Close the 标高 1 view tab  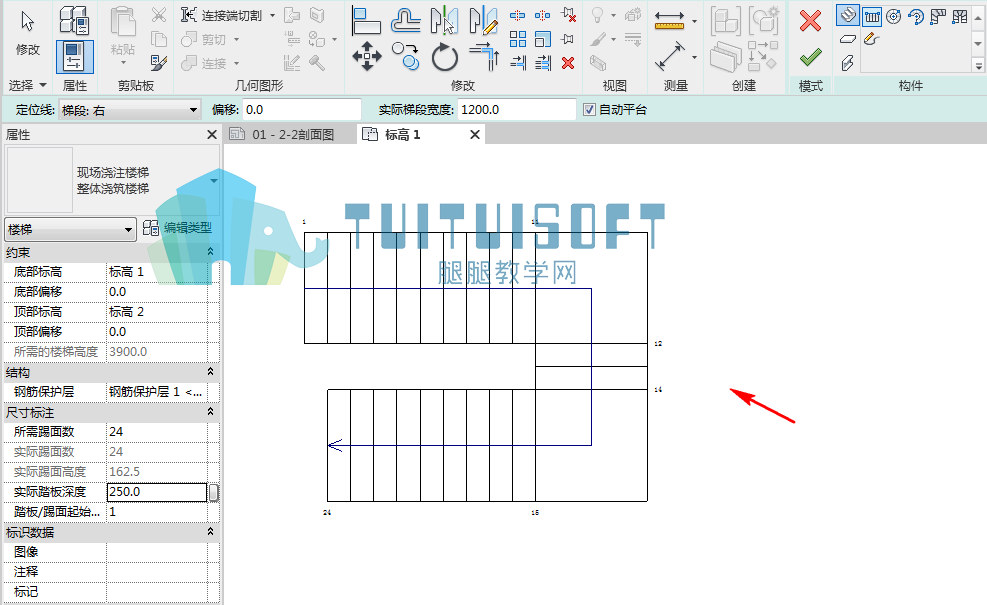[475, 134]
